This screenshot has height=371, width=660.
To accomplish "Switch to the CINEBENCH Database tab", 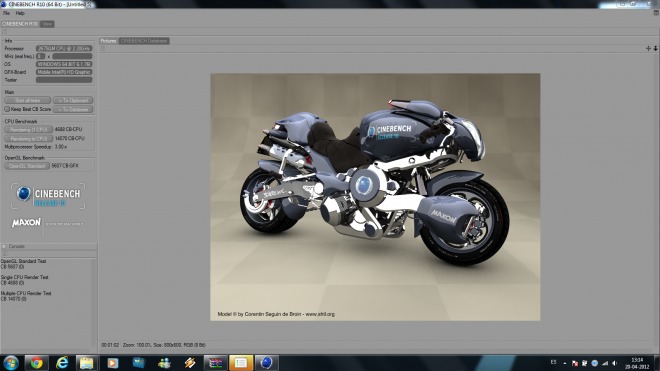I will 144,41.
